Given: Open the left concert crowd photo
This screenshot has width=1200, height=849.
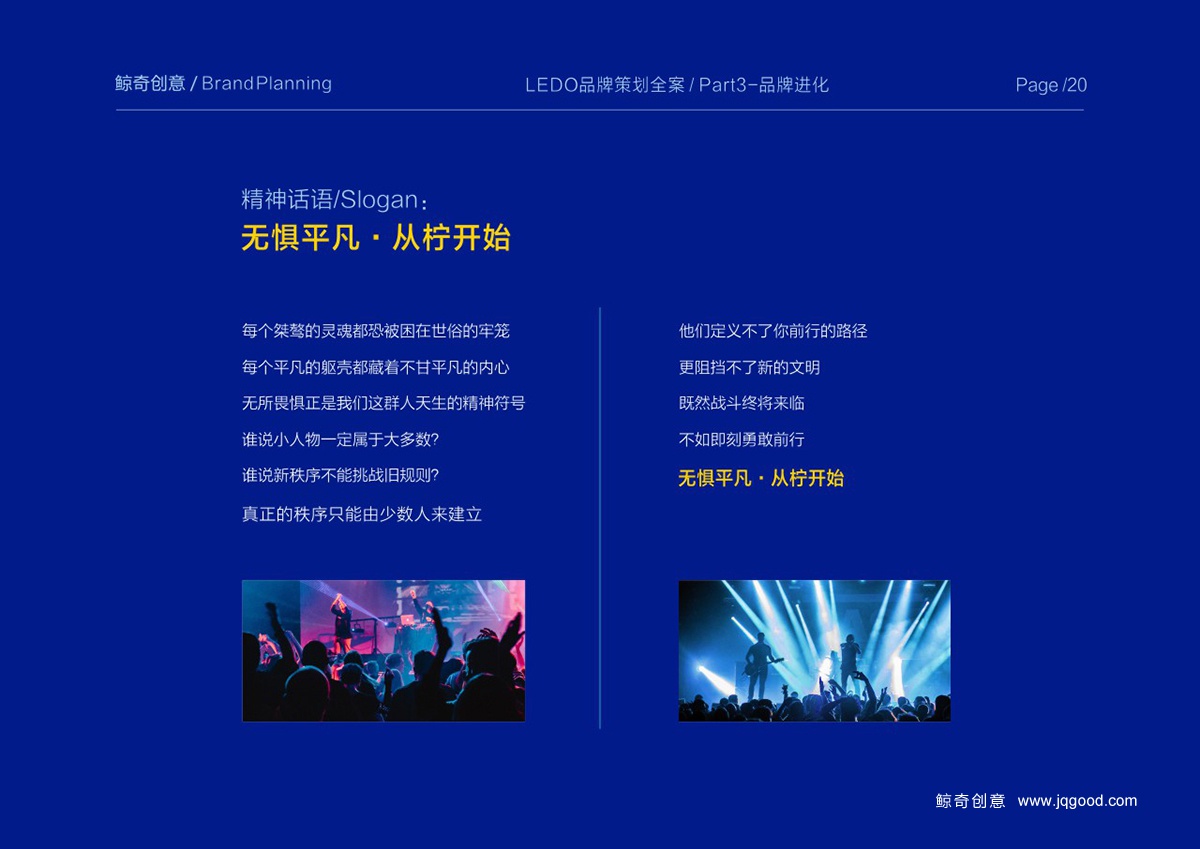Looking at the screenshot, I should click(x=383, y=648).
